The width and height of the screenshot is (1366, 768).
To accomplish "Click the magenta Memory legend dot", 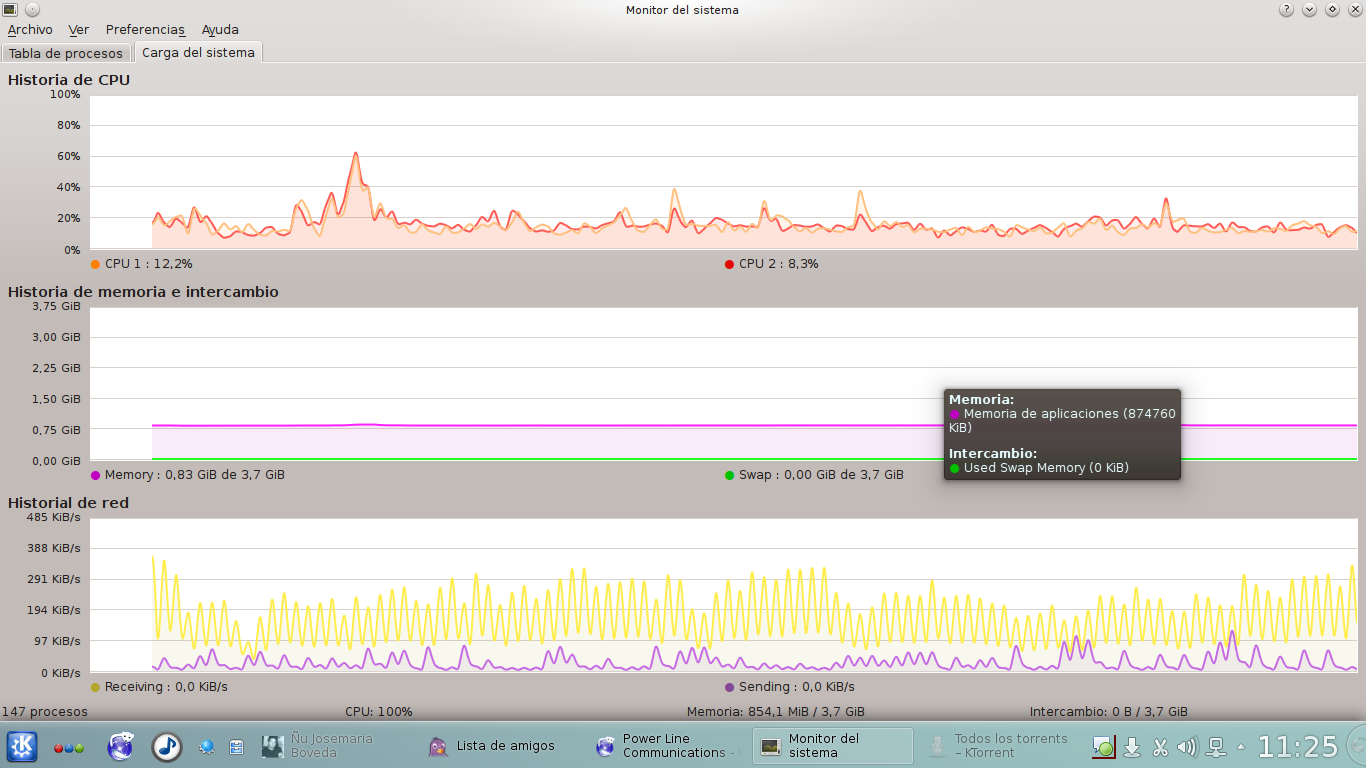I will 95,475.
